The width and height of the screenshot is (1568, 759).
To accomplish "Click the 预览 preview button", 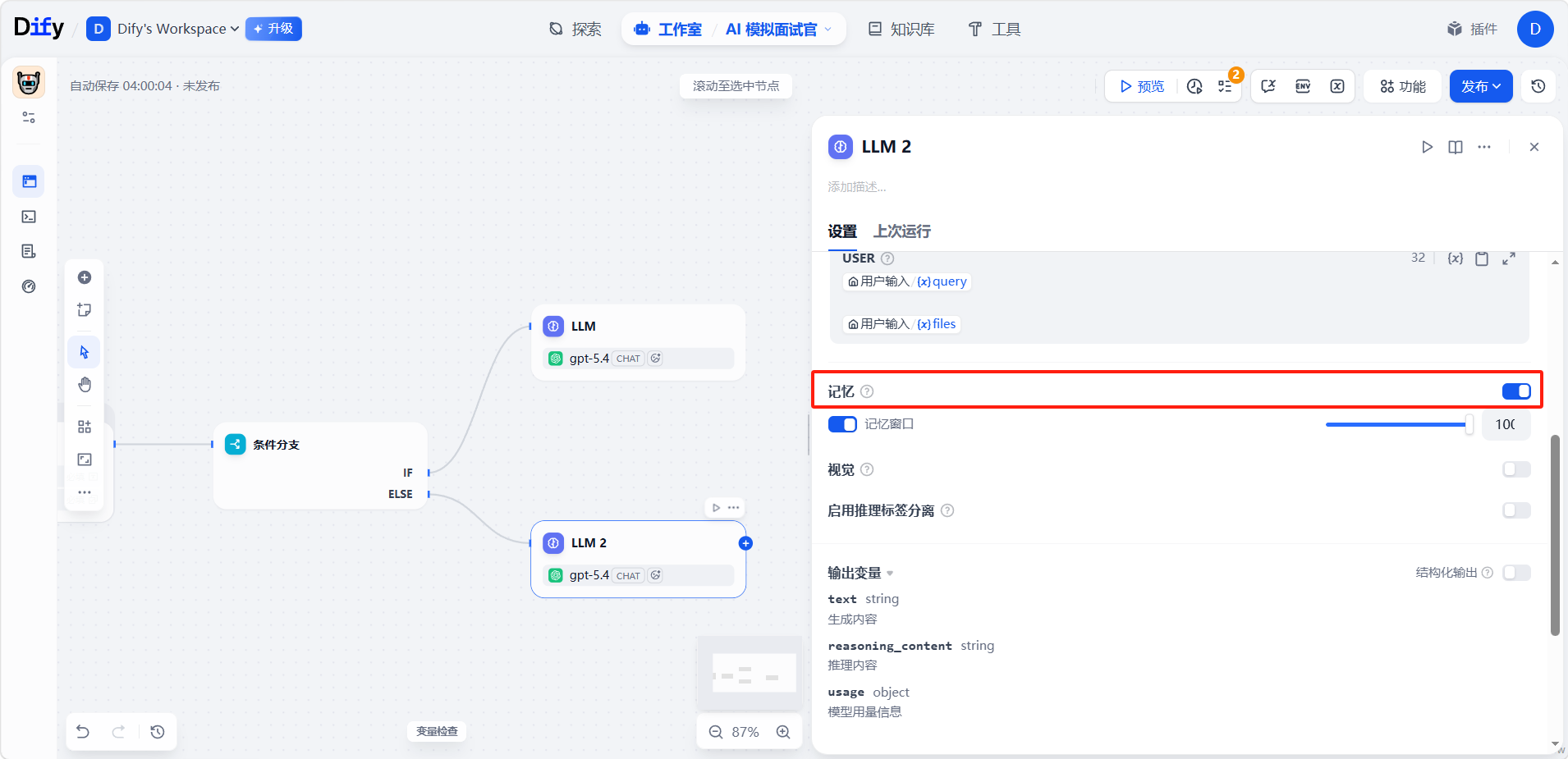I will (1141, 86).
